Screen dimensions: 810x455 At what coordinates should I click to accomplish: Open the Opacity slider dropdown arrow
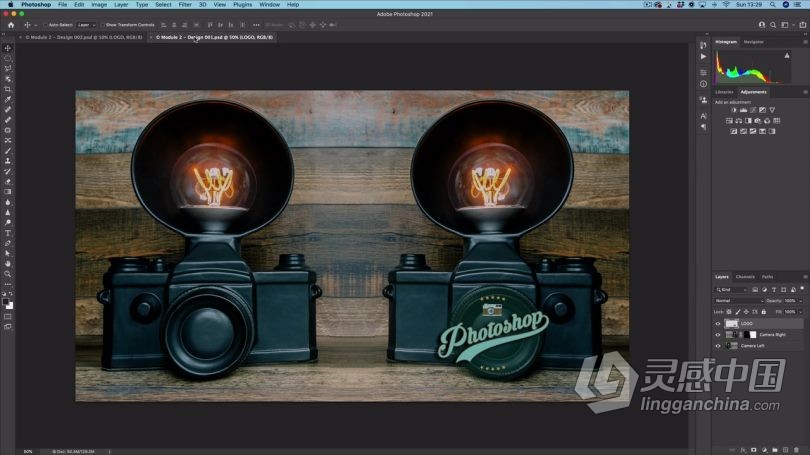pyautogui.click(x=801, y=301)
